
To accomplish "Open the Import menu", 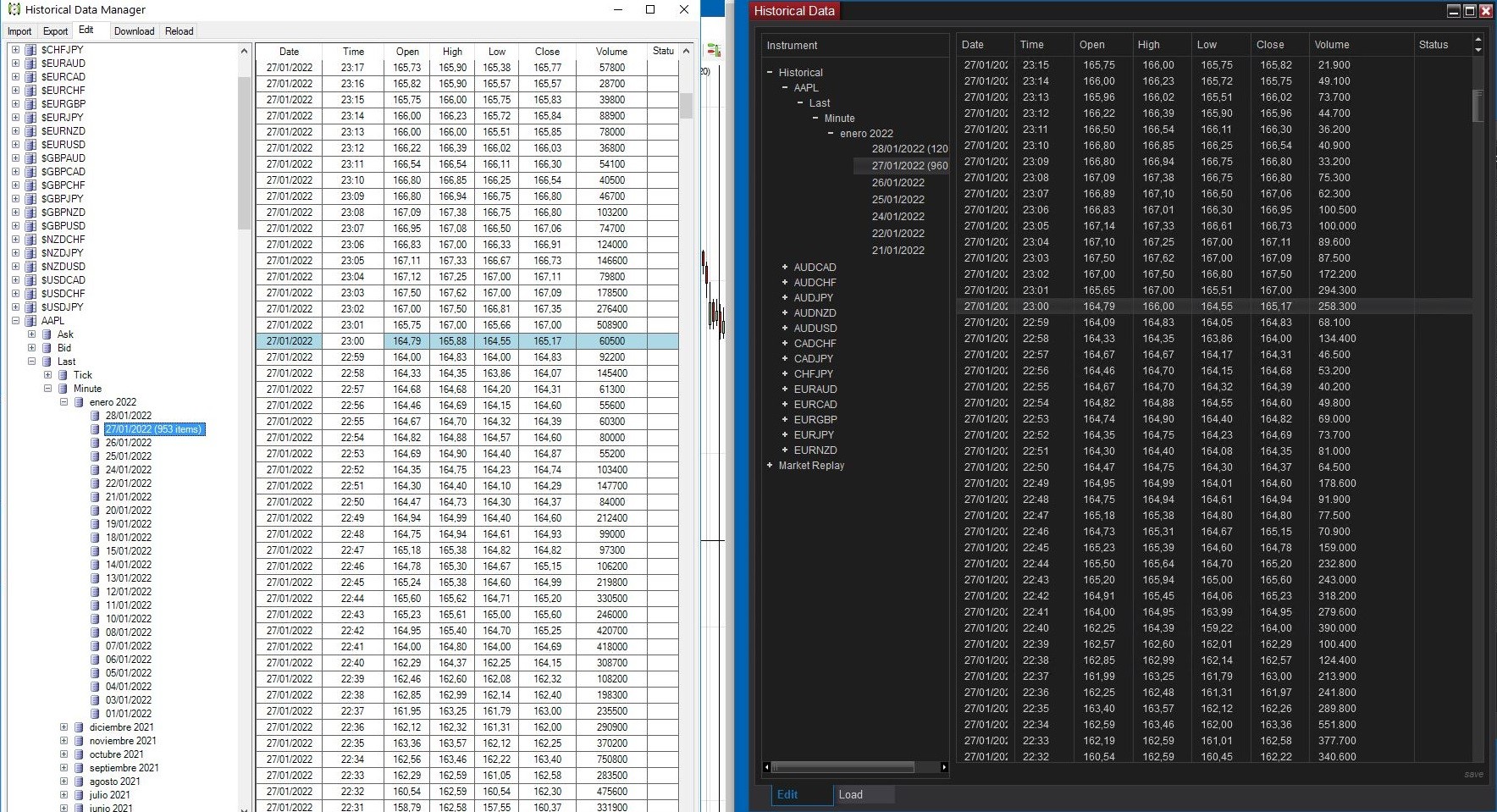I will [19, 31].
